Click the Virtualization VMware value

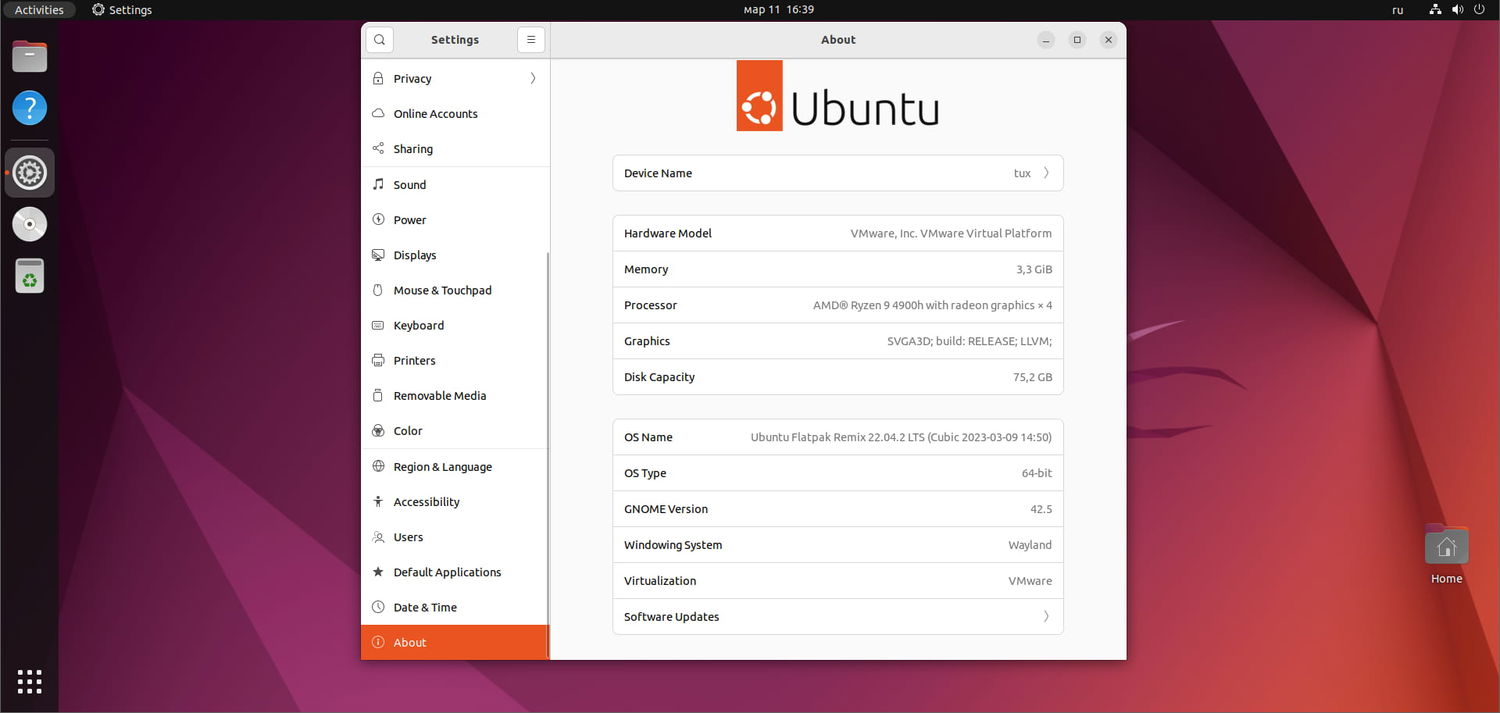(x=1030, y=581)
